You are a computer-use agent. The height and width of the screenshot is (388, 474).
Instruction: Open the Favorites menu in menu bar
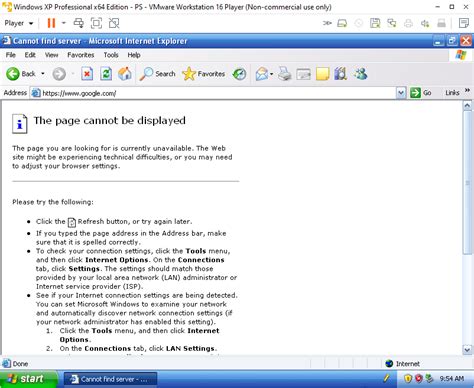pos(81,55)
